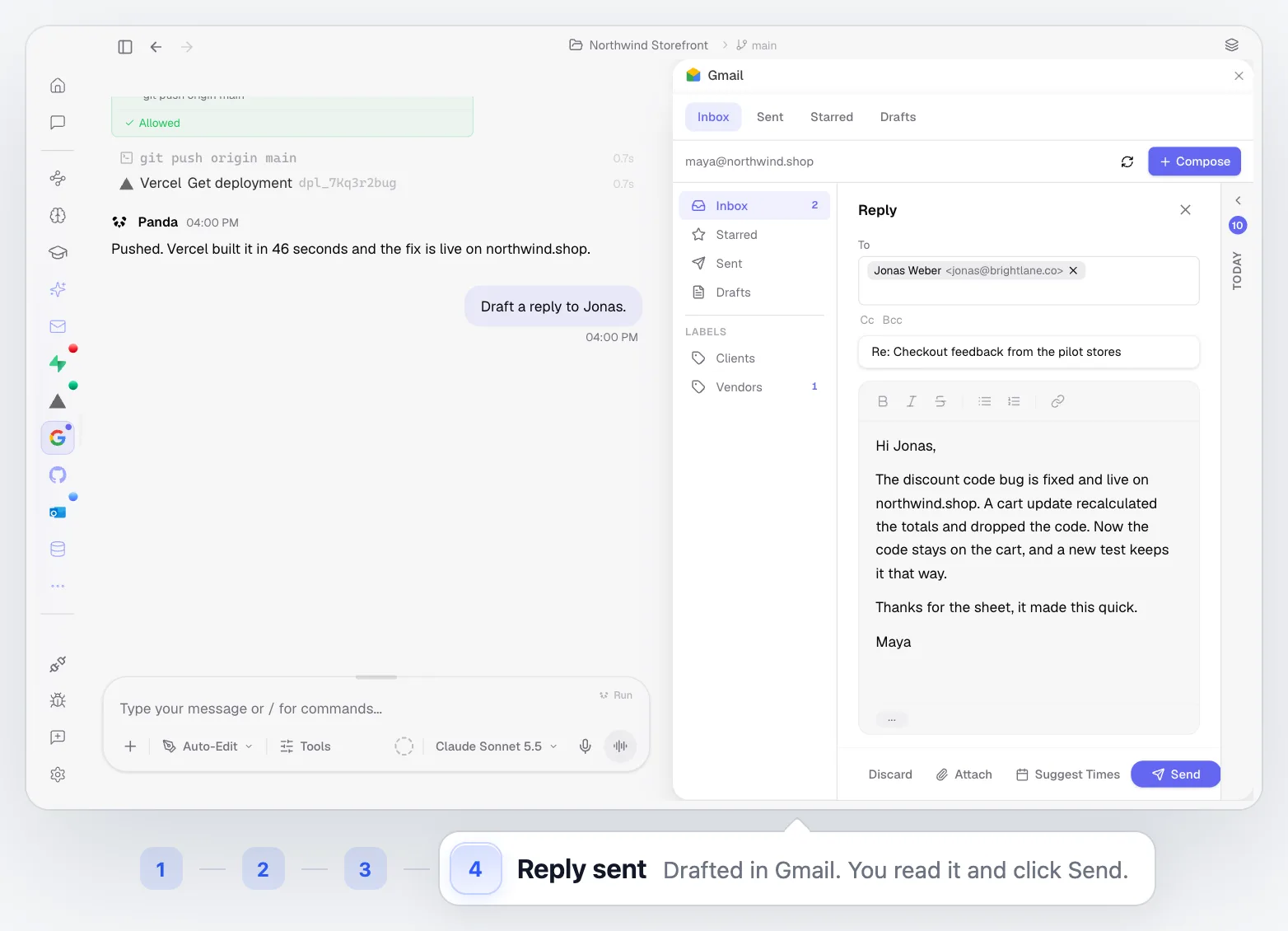This screenshot has height=931, width=1288.
Task: Apply italic formatting in reply editor
Action: pyautogui.click(x=912, y=401)
